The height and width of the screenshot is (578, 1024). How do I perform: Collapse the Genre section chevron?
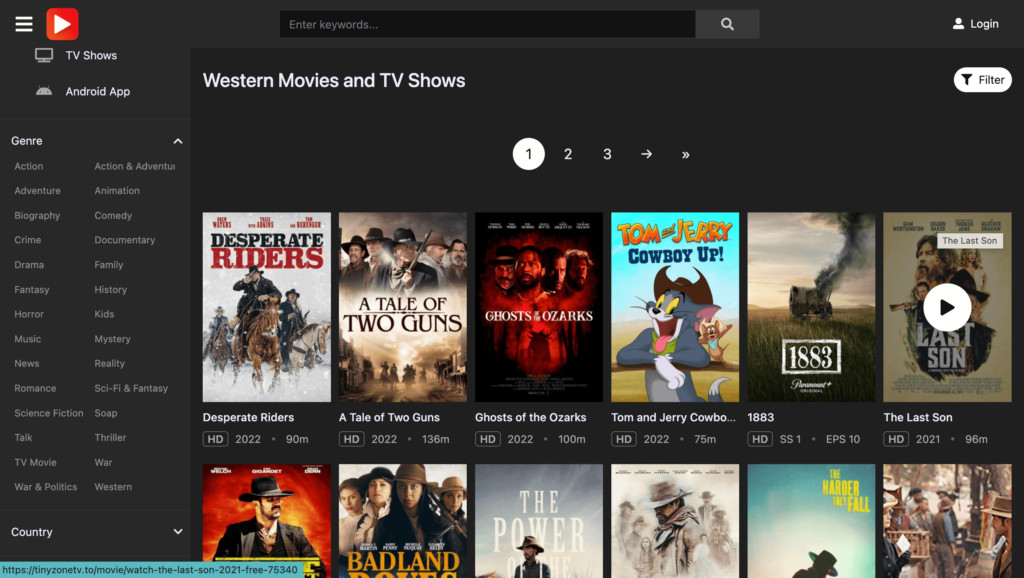(x=178, y=141)
